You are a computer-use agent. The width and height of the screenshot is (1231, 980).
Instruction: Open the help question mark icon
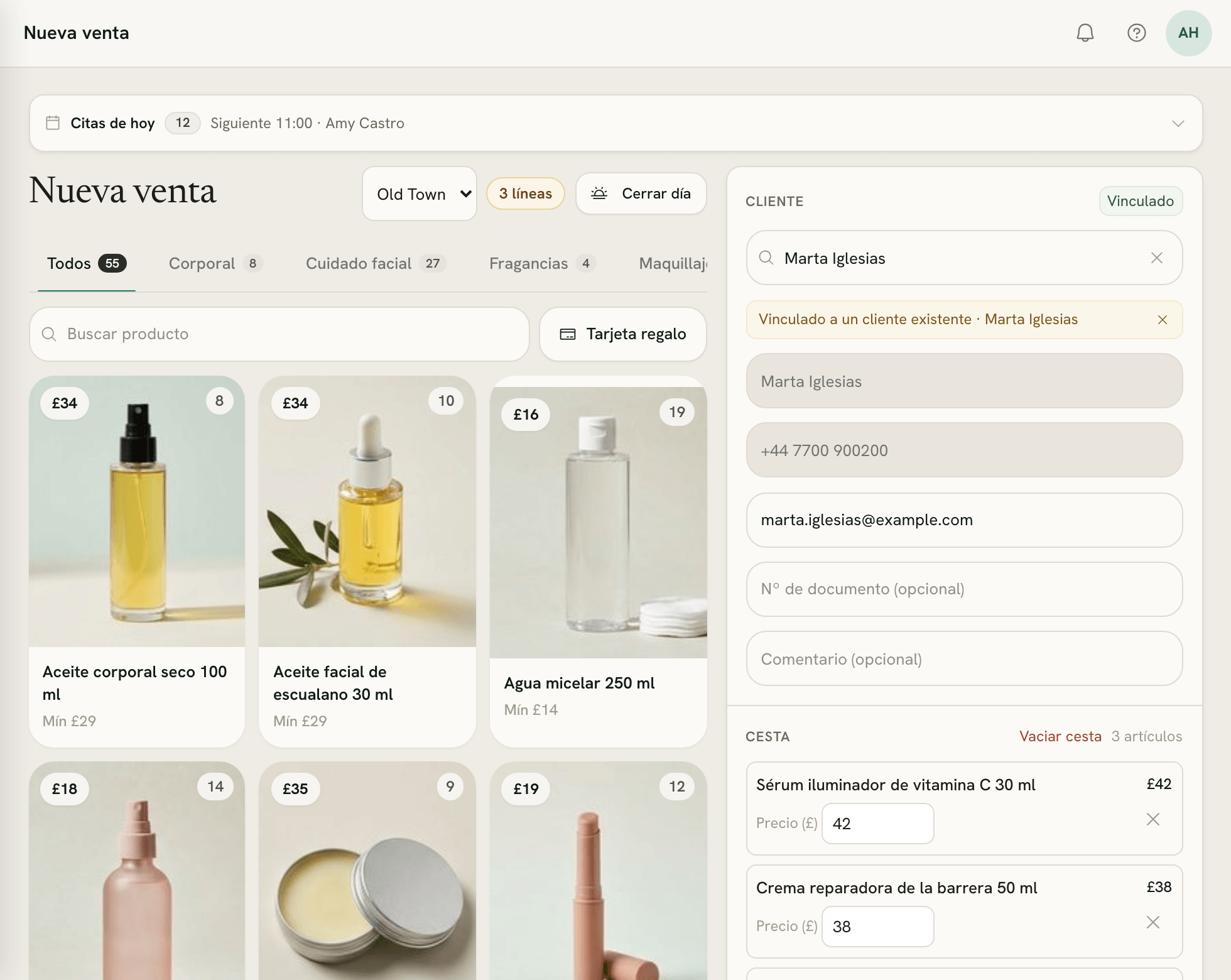[x=1137, y=33]
